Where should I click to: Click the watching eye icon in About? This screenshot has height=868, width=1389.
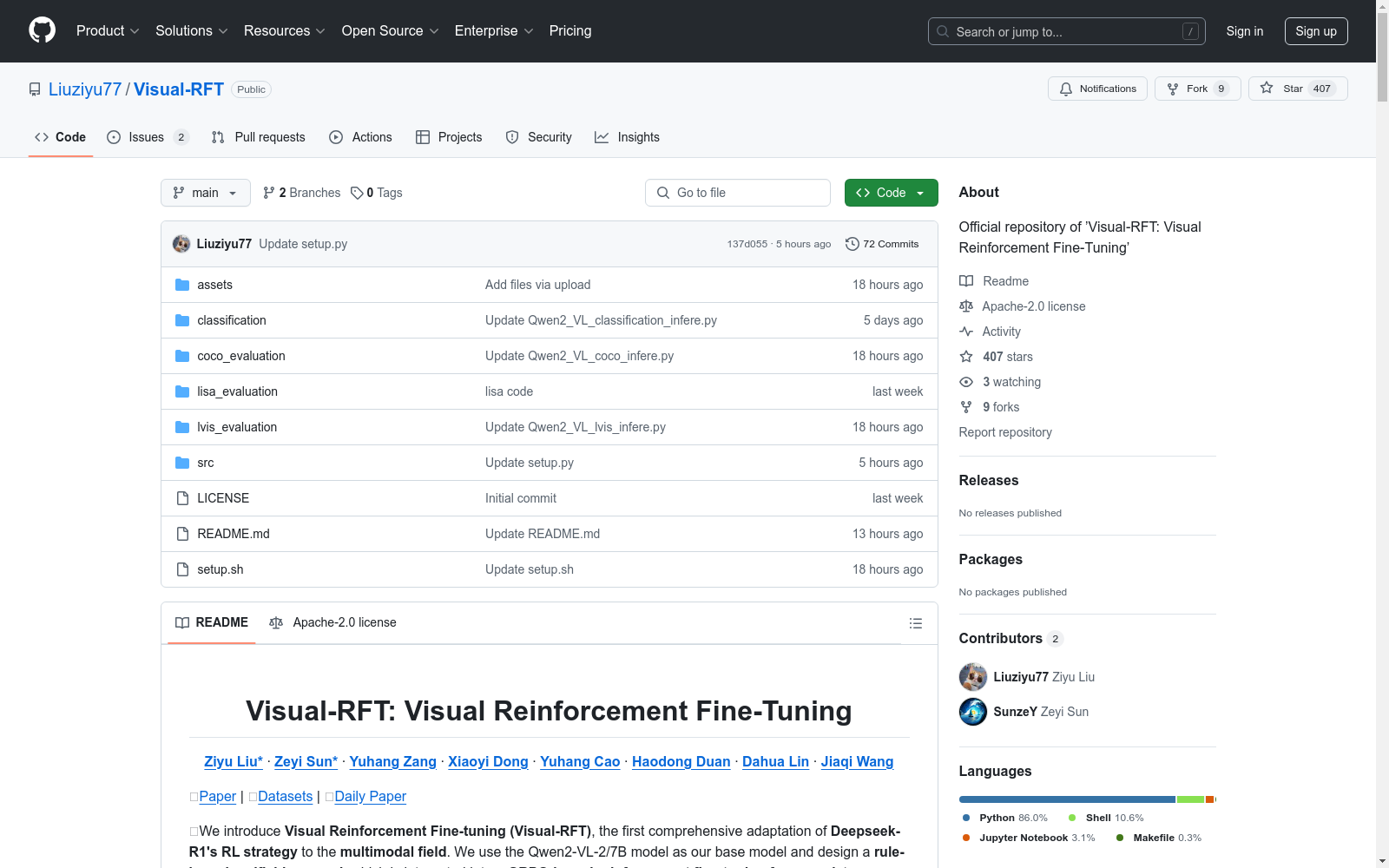(x=966, y=382)
